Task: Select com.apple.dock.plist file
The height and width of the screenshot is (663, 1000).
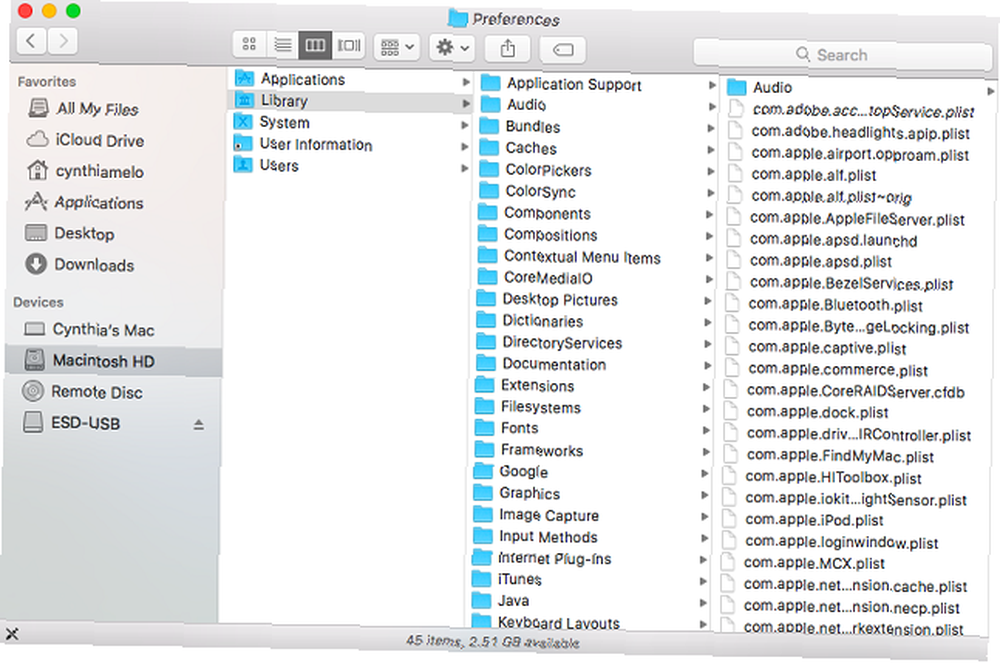Action: tap(806, 412)
